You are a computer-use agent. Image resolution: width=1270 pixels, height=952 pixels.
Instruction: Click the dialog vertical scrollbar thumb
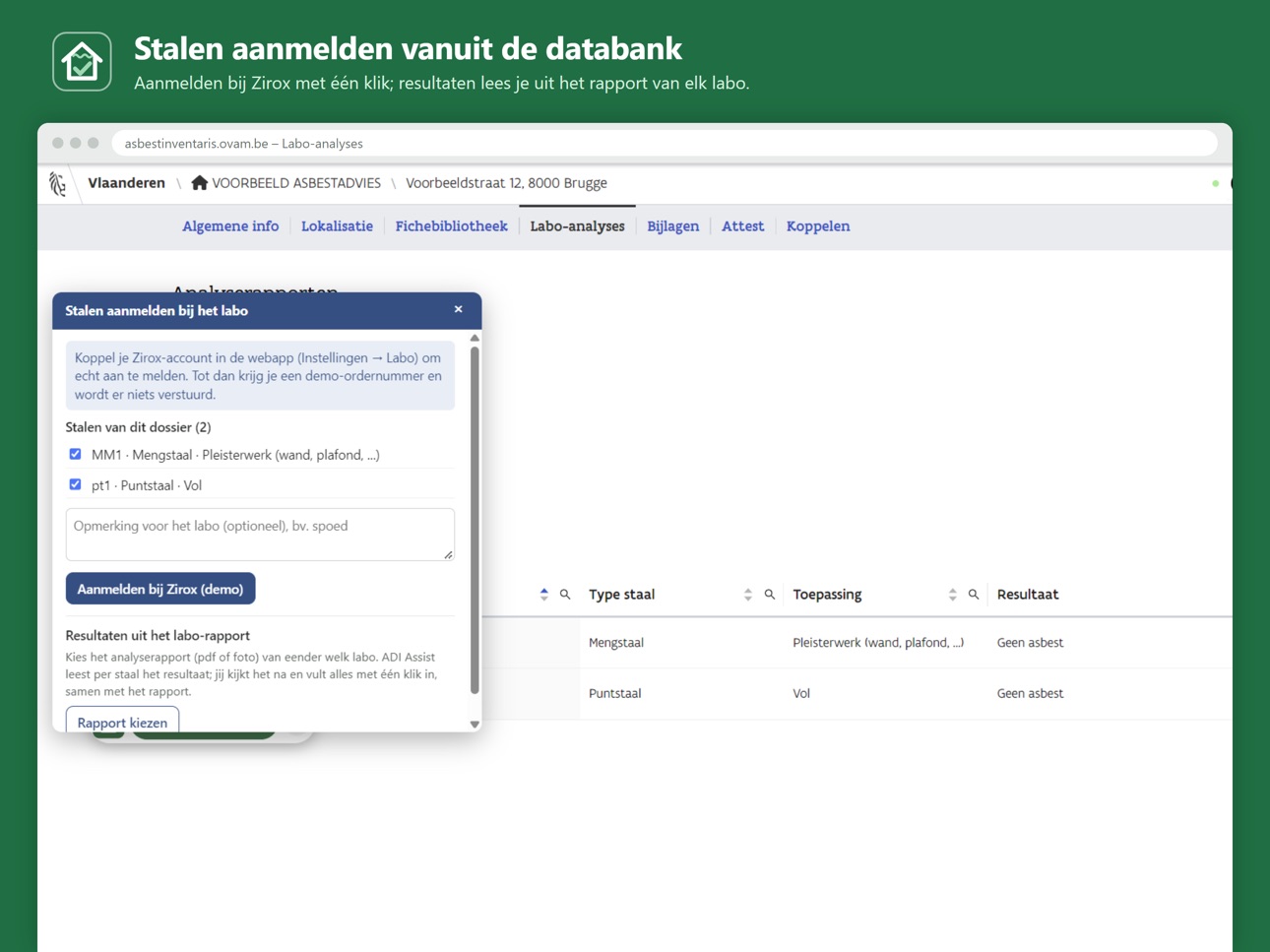click(x=475, y=520)
